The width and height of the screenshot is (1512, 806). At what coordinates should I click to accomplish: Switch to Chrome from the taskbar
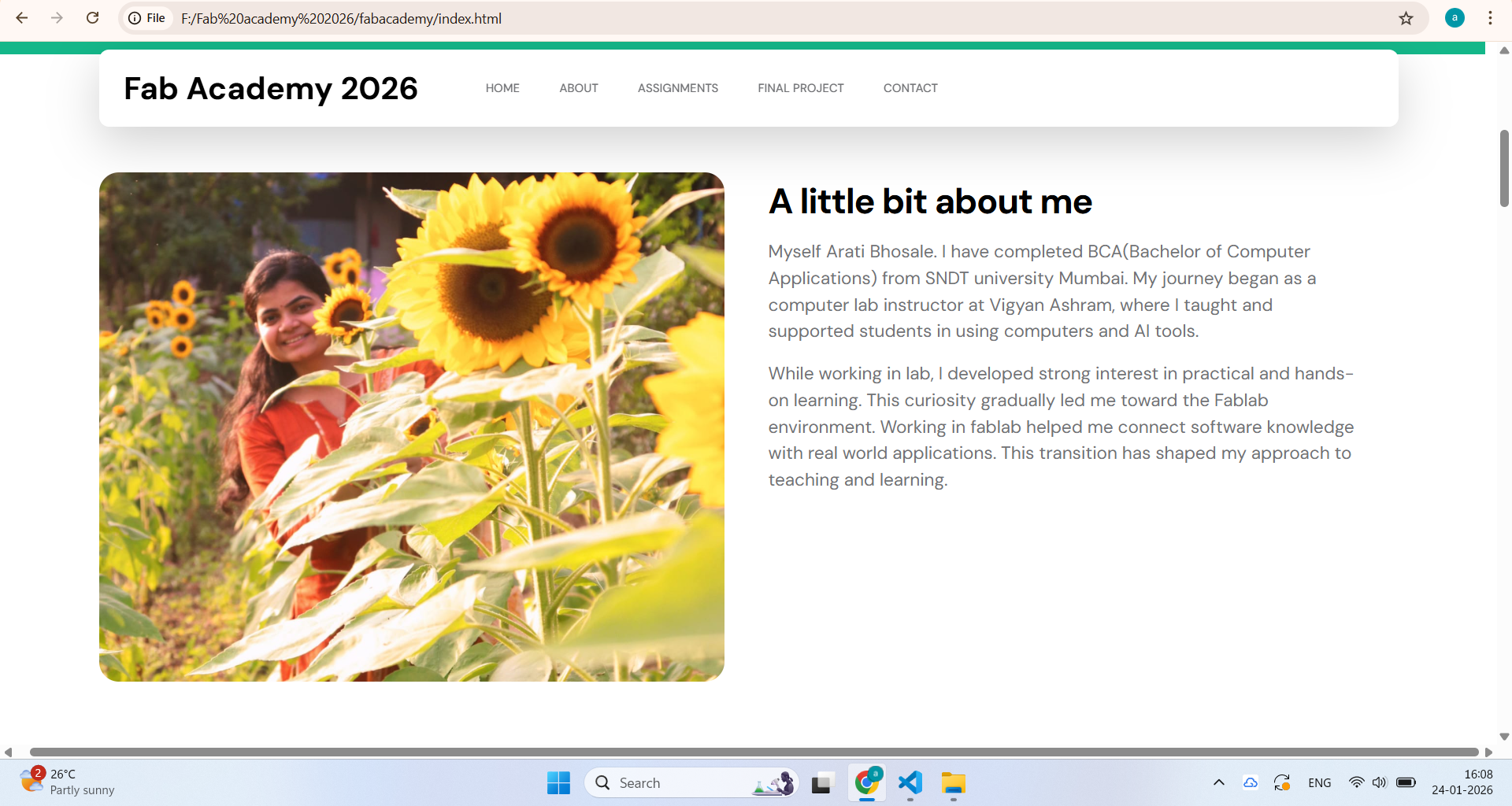pyautogui.click(x=866, y=782)
